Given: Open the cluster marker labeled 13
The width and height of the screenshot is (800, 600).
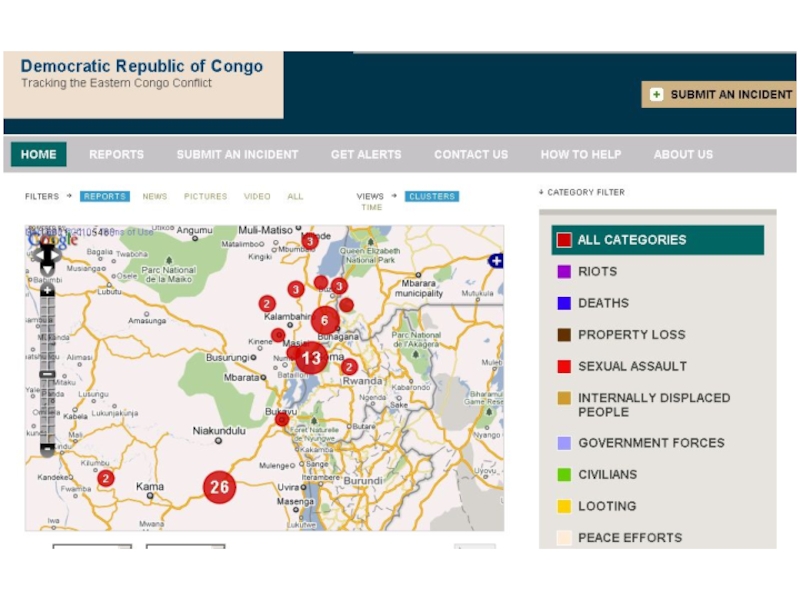Looking at the screenshot, I should pyautogui.click(x=311, y=358).
